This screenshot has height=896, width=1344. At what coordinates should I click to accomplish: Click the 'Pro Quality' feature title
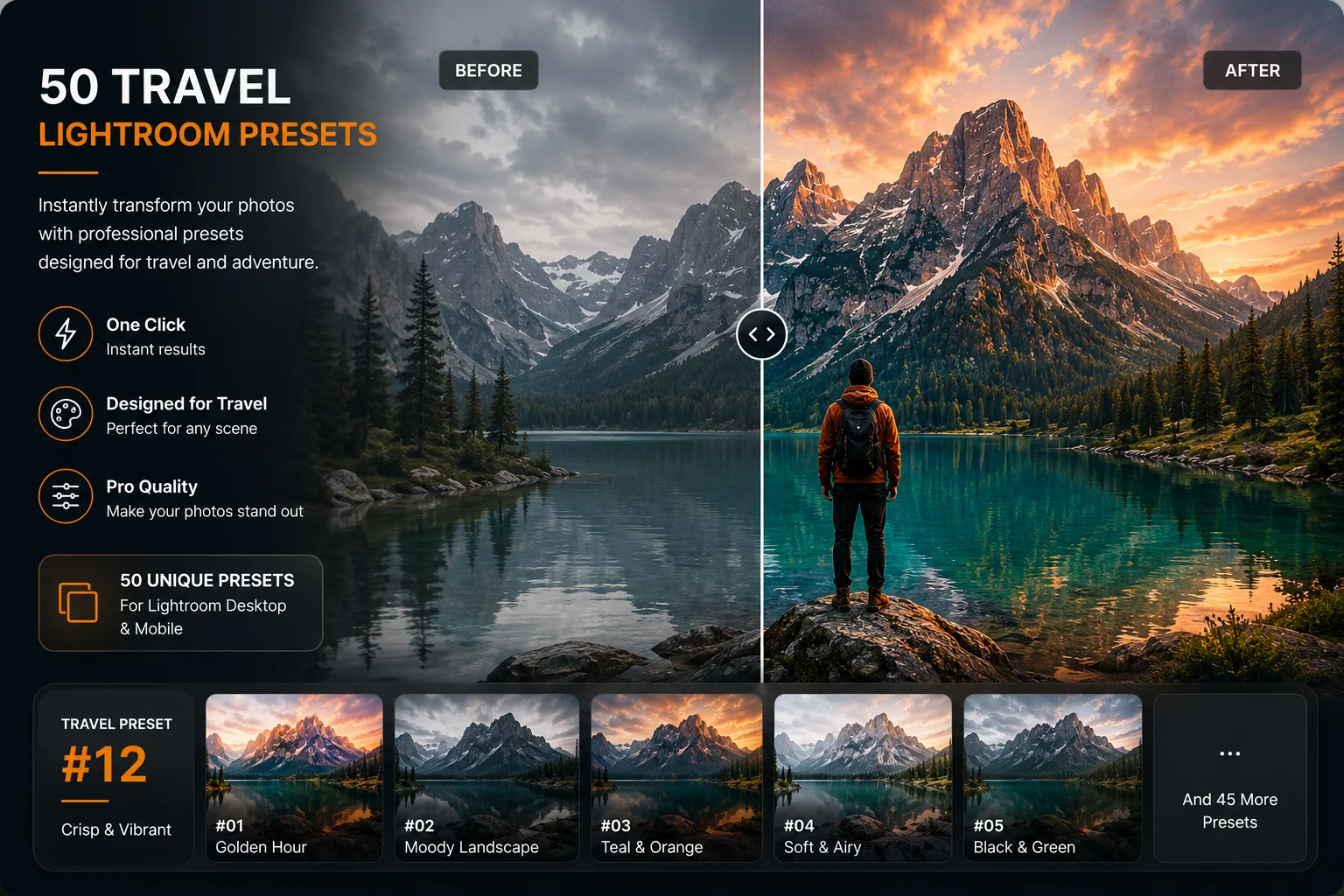click(x=152, y=486)
